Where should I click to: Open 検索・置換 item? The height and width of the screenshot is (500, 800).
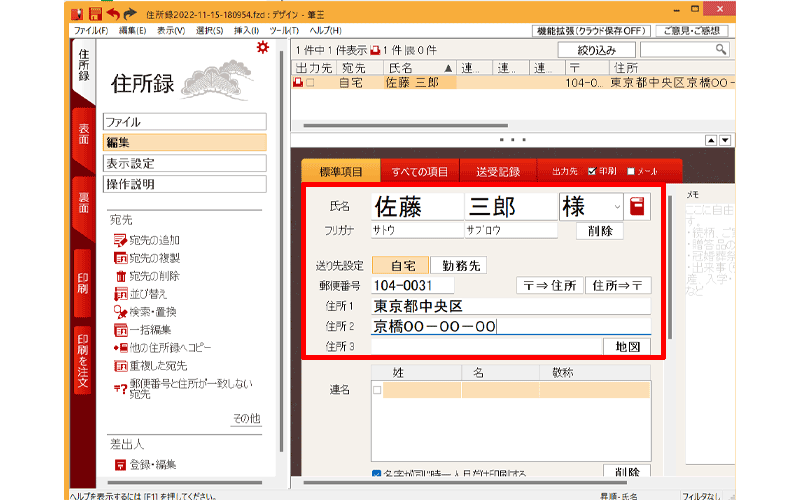click(x=145, y=312)
